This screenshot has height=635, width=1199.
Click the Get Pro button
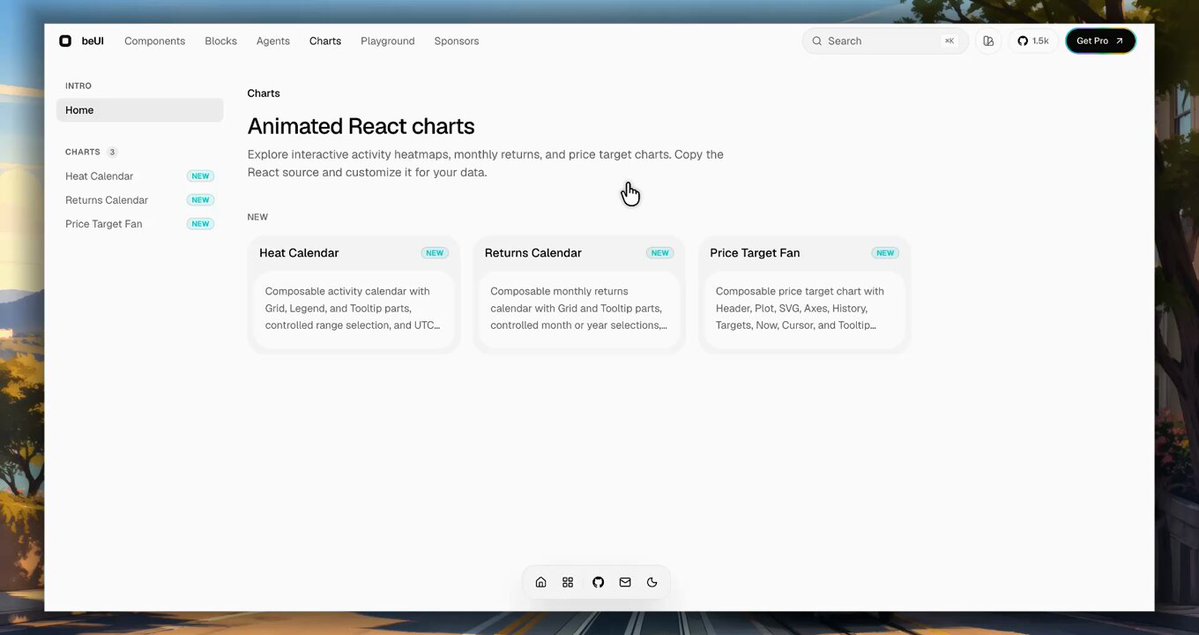pyautogui.click(x=1100, y=41)
